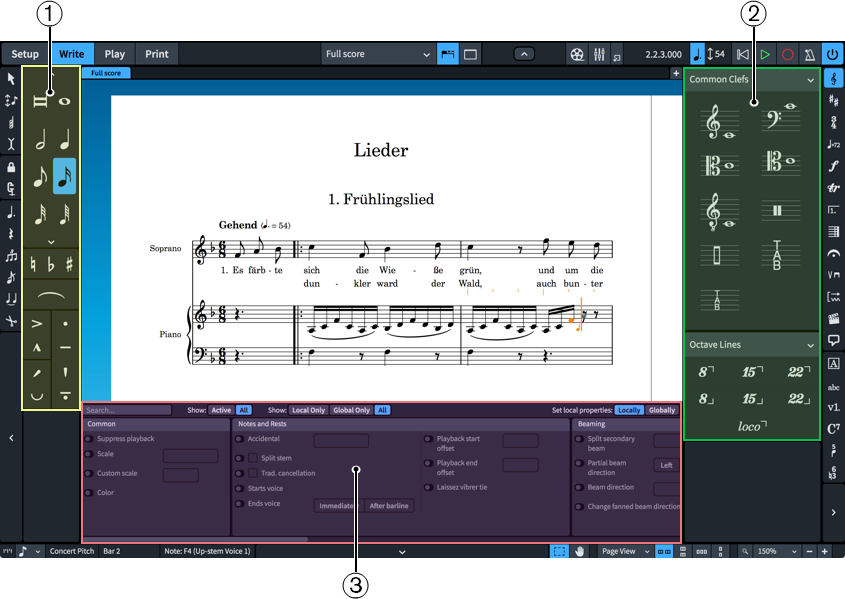Open the Mixer from the toolbar
Image resolution: width=845 pixels, height=599 pixels.
pyautogui.click(x=599, y=54)
